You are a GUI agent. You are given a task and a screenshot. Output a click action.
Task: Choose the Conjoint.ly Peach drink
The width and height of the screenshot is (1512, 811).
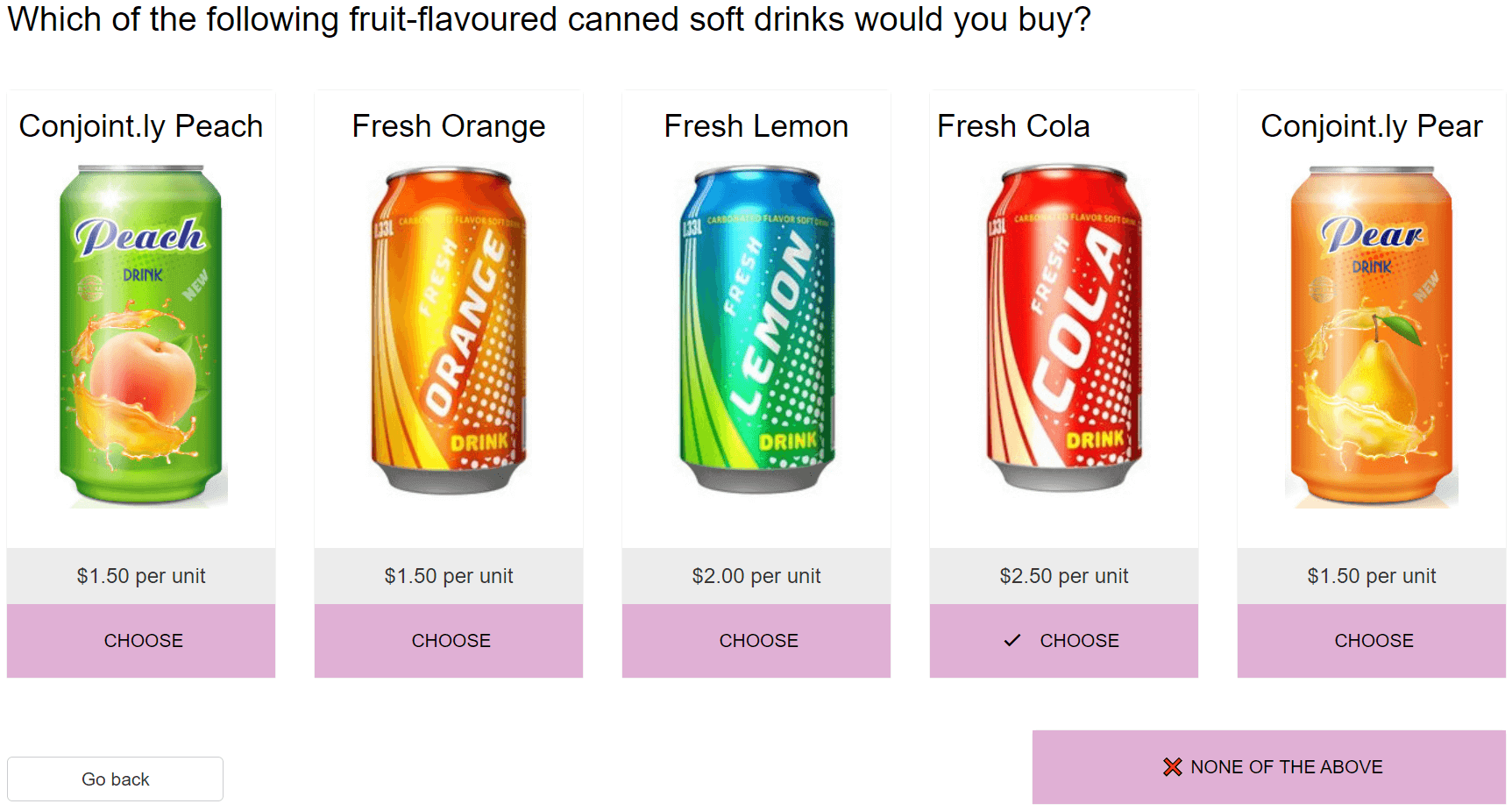(141, 641)
